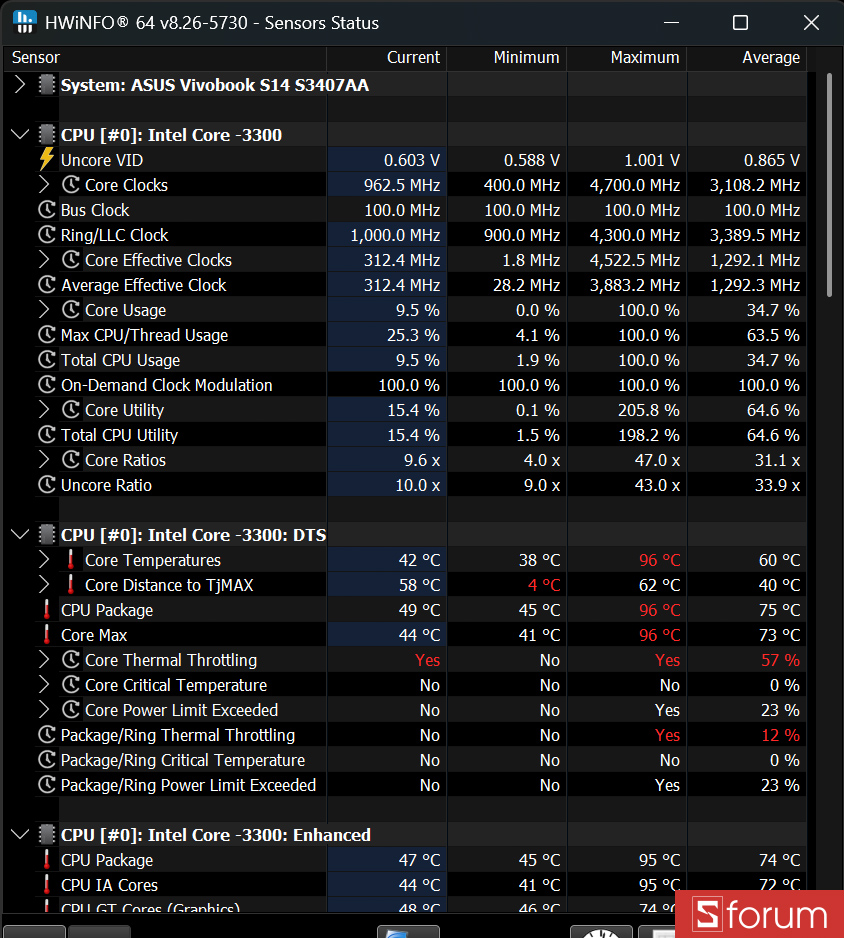844x938 pixels.
Task: Click the clock icon beside Bus Clock
Action: click(47, 210)
